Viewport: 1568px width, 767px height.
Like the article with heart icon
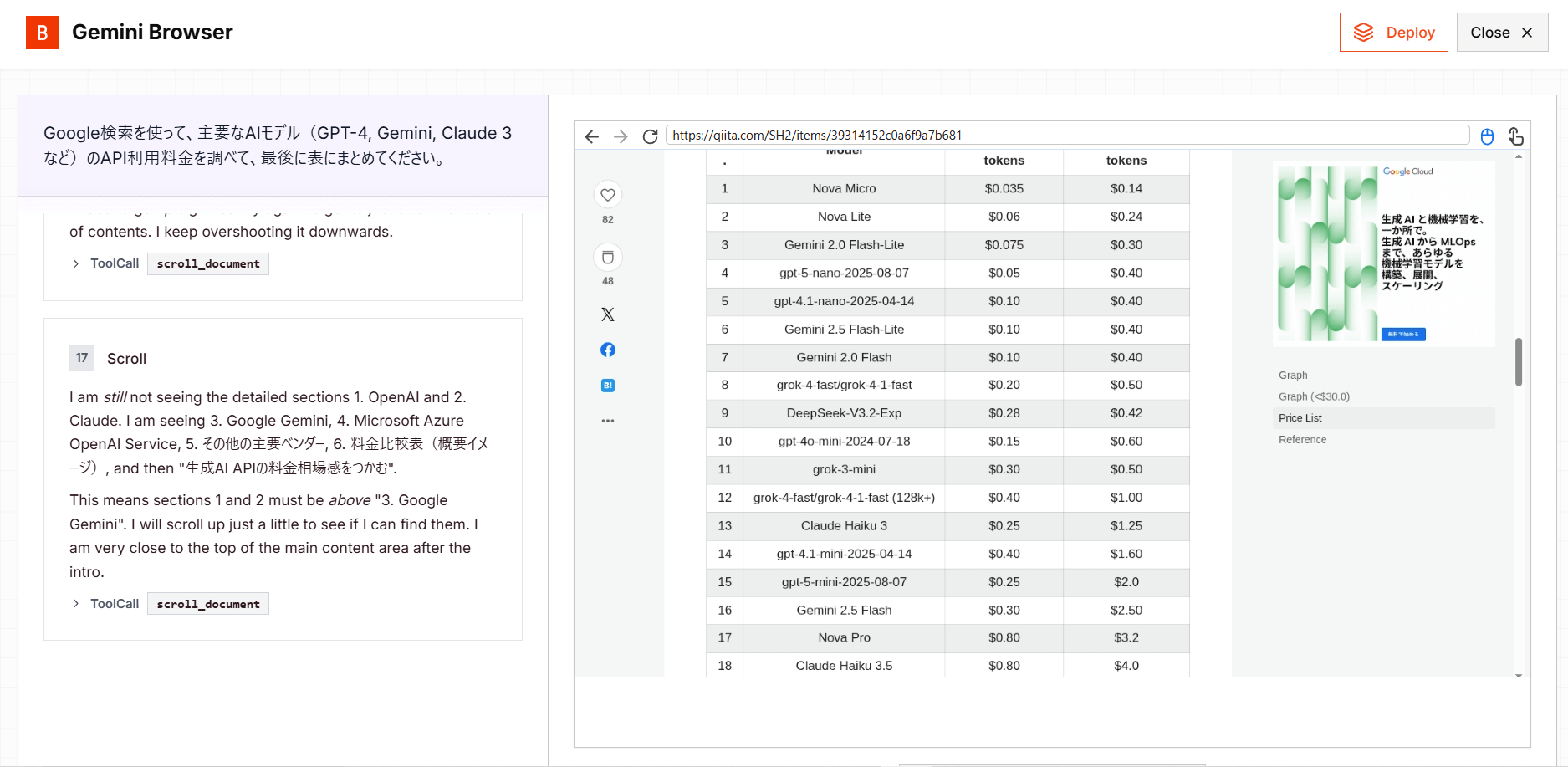pyautogui.click(x=608, y=195)
